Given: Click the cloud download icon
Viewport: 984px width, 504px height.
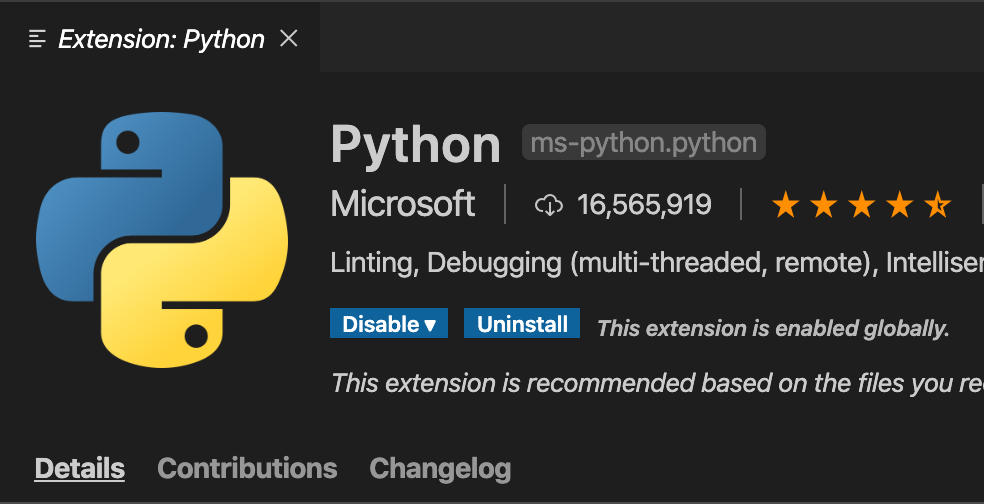Looking at the screenshot, I should 549,206.
